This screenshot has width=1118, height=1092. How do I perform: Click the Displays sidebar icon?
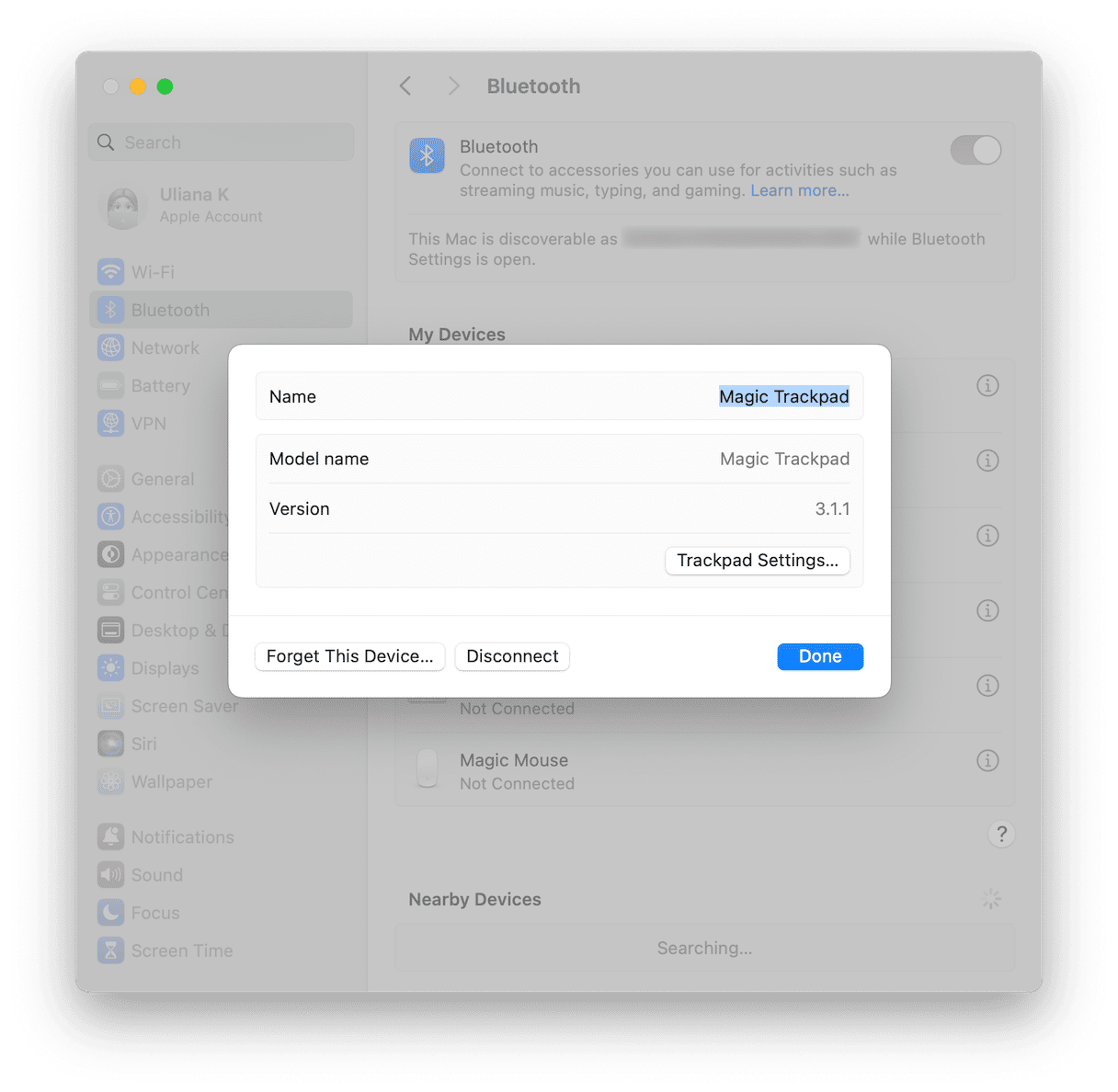point(110,668)
